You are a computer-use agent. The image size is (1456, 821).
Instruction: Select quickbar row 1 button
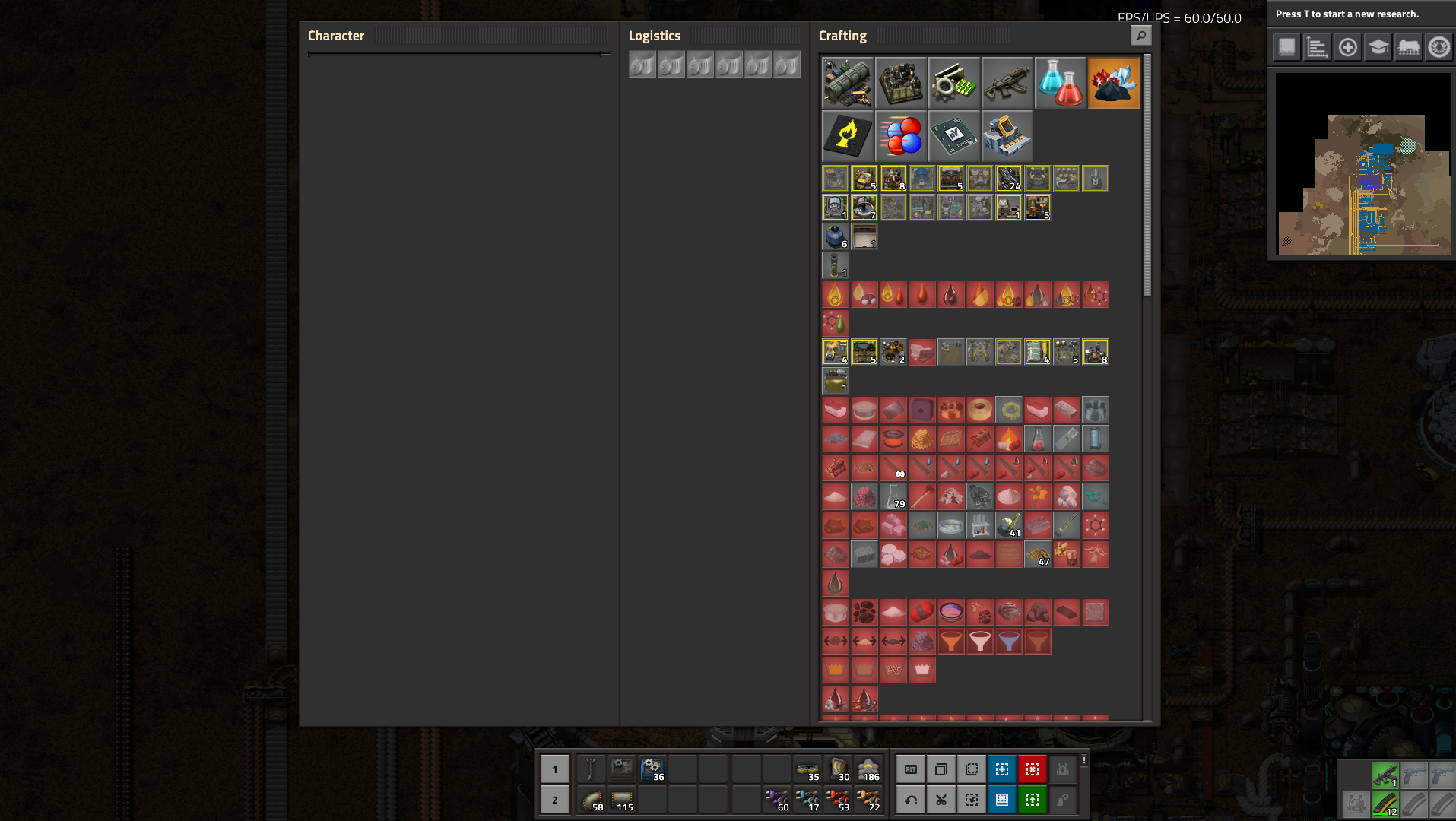point(555,769)
